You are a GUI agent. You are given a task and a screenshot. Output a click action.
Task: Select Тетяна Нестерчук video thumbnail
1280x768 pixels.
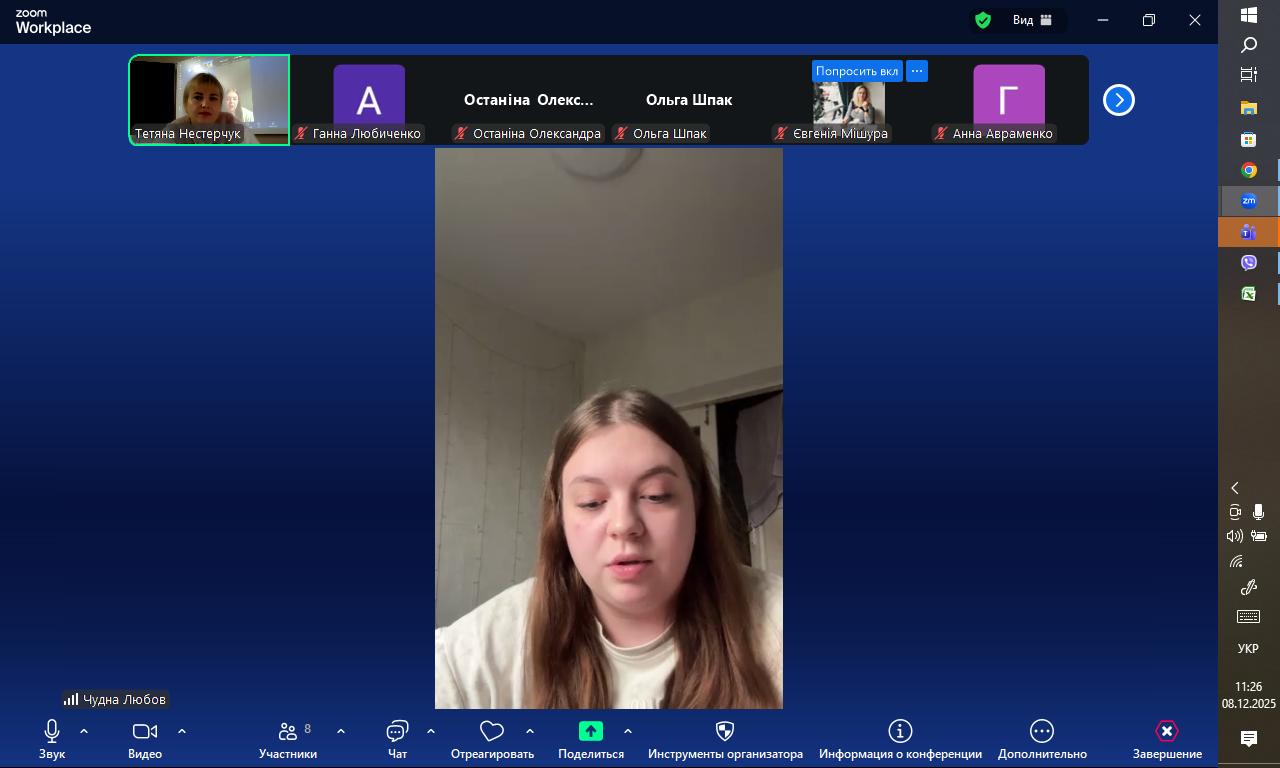tap(209, 100)
